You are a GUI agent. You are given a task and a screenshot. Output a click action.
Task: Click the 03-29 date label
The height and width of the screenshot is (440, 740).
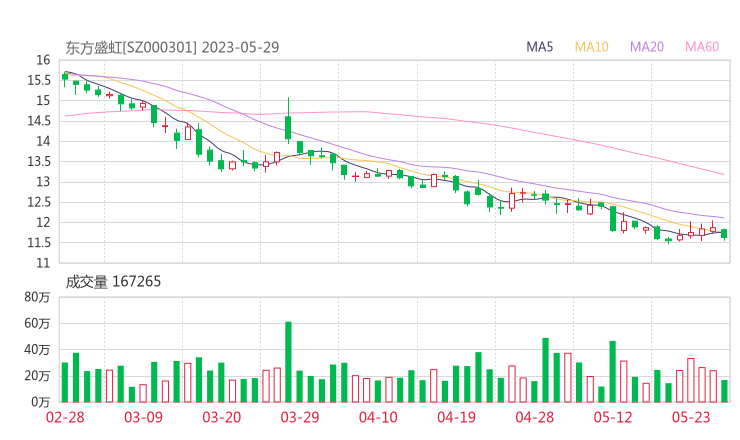300,417
